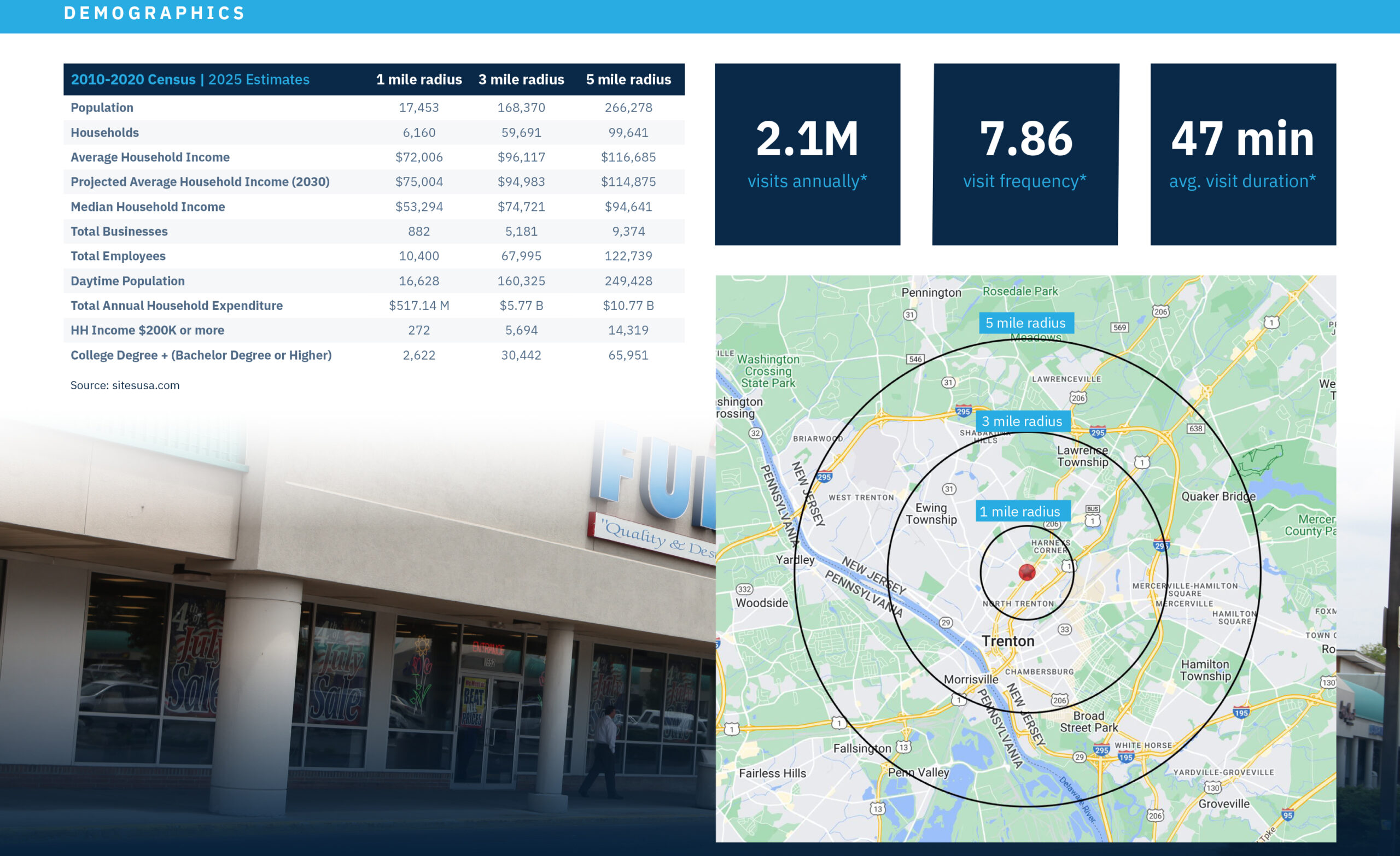The height and width of the screenshot is (856, 1400).
Task: Click the 47 min visit duration tile
Action: [x=1242, y=155]
